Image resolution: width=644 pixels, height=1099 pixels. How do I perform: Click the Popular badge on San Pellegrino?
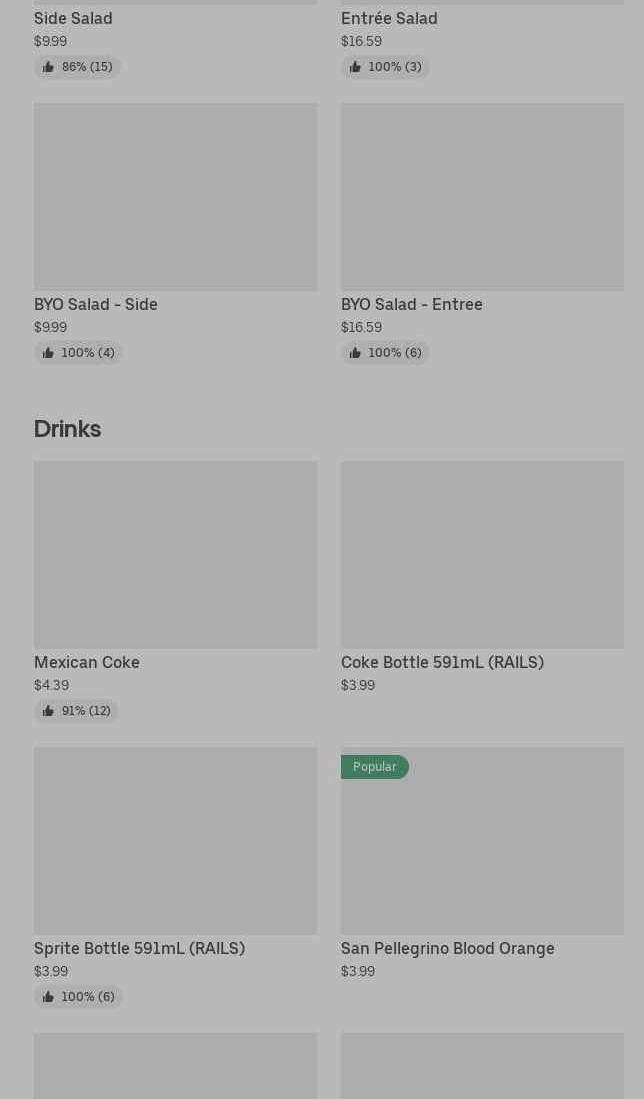coord(374,767)
